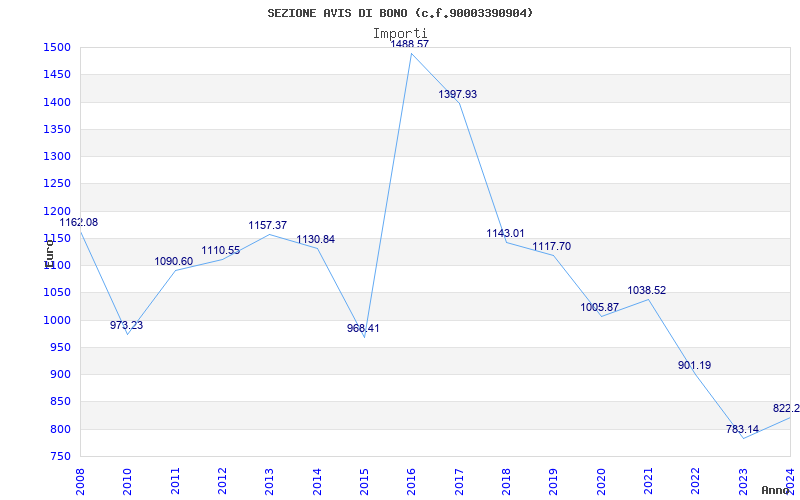Click the 973.23 data label

(x=127, y=325)
